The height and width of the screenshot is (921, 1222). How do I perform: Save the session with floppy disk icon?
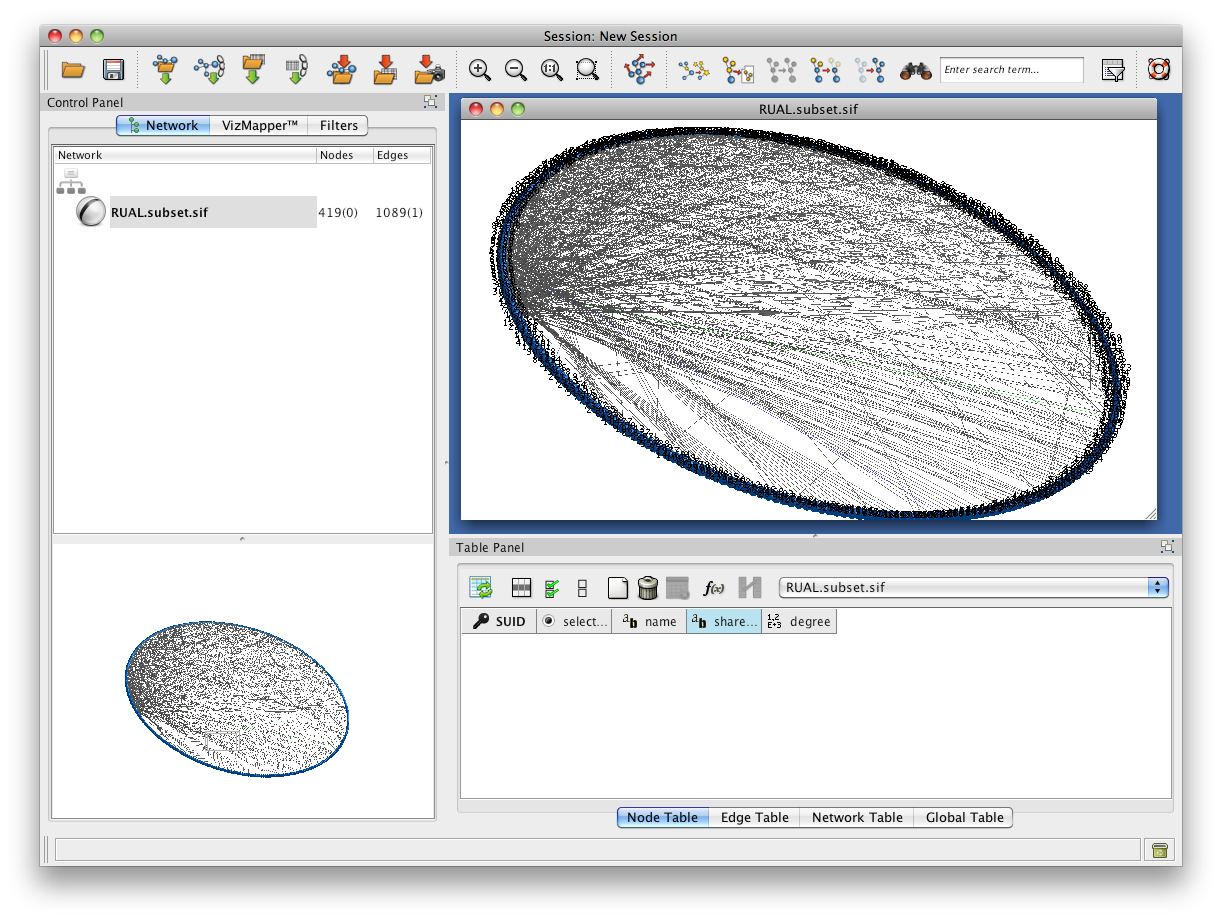(113, 70)
